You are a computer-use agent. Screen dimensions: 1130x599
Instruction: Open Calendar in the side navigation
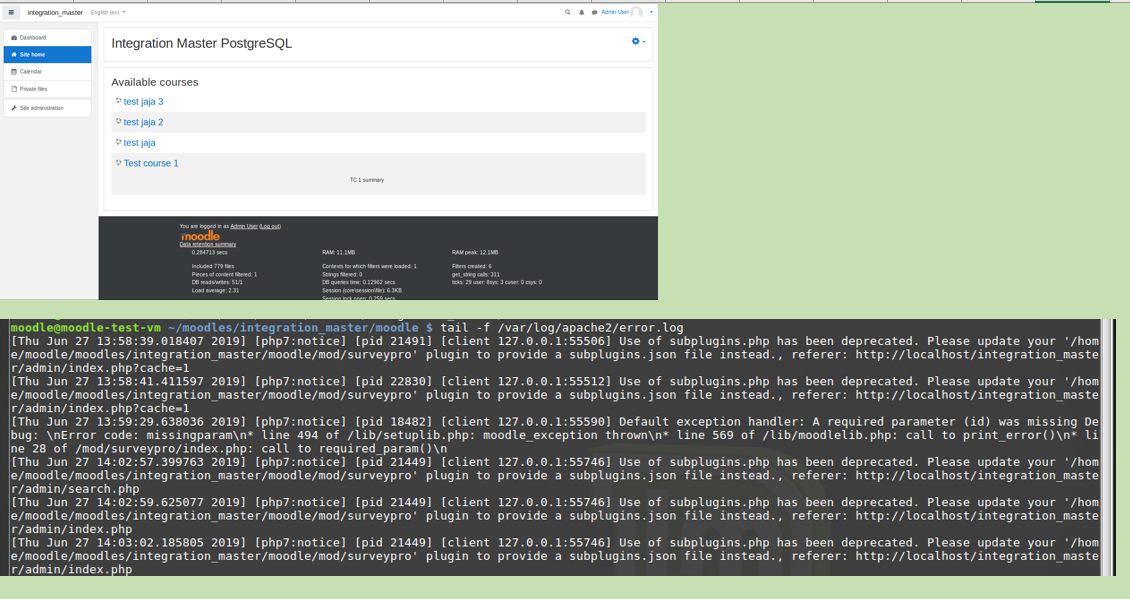click(48, 71)
